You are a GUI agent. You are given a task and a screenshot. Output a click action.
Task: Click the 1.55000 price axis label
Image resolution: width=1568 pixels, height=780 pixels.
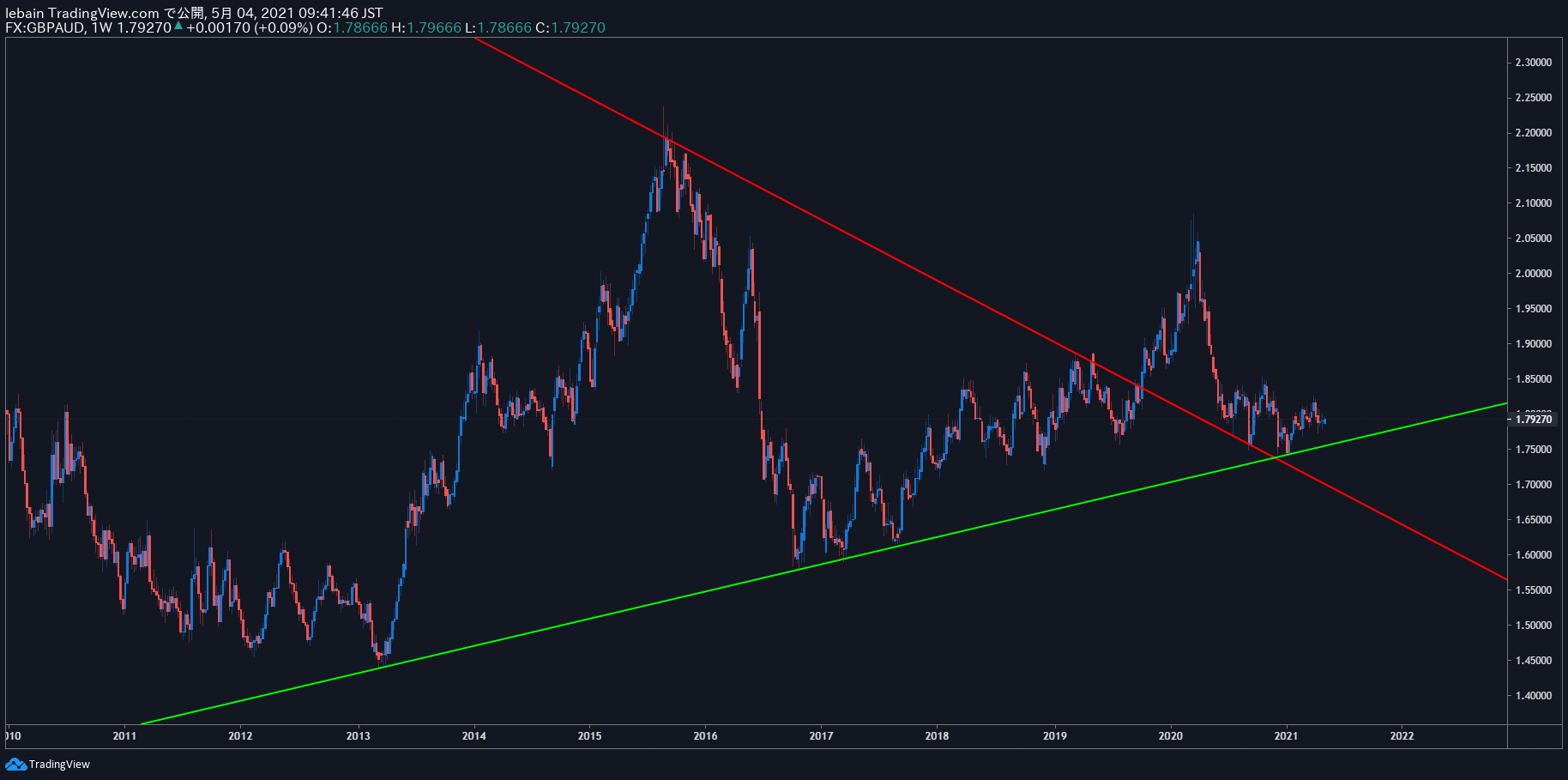(x=1534, y=590)
